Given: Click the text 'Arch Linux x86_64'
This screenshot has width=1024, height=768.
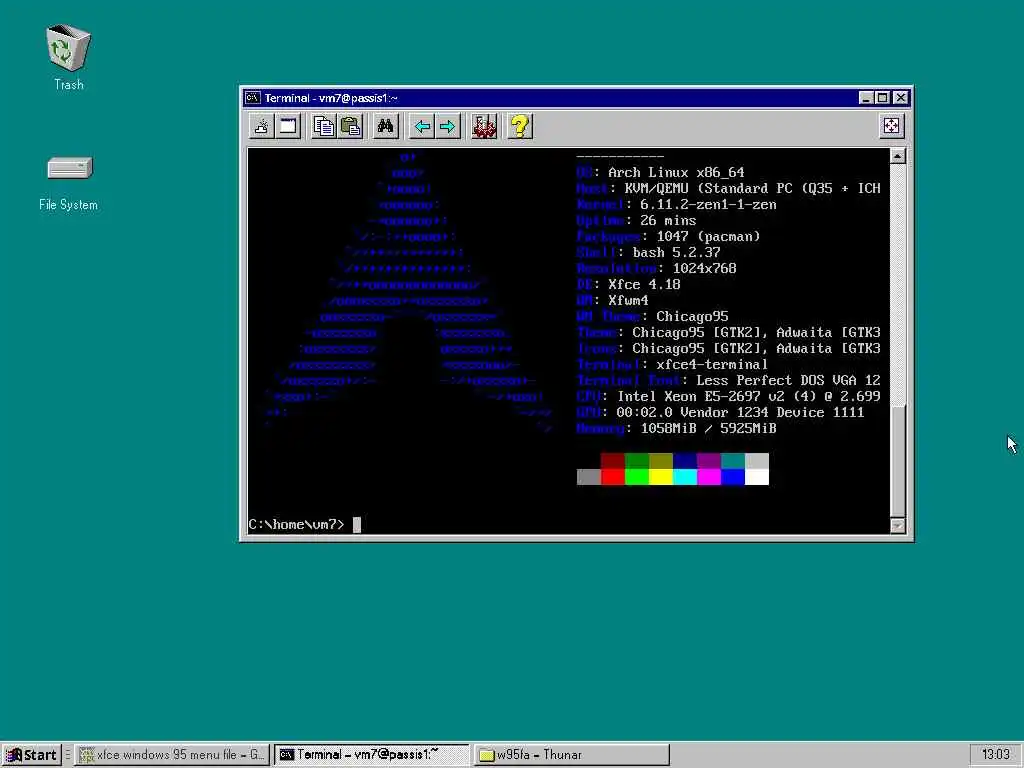Looking at the screenshot, I should 676,172.
